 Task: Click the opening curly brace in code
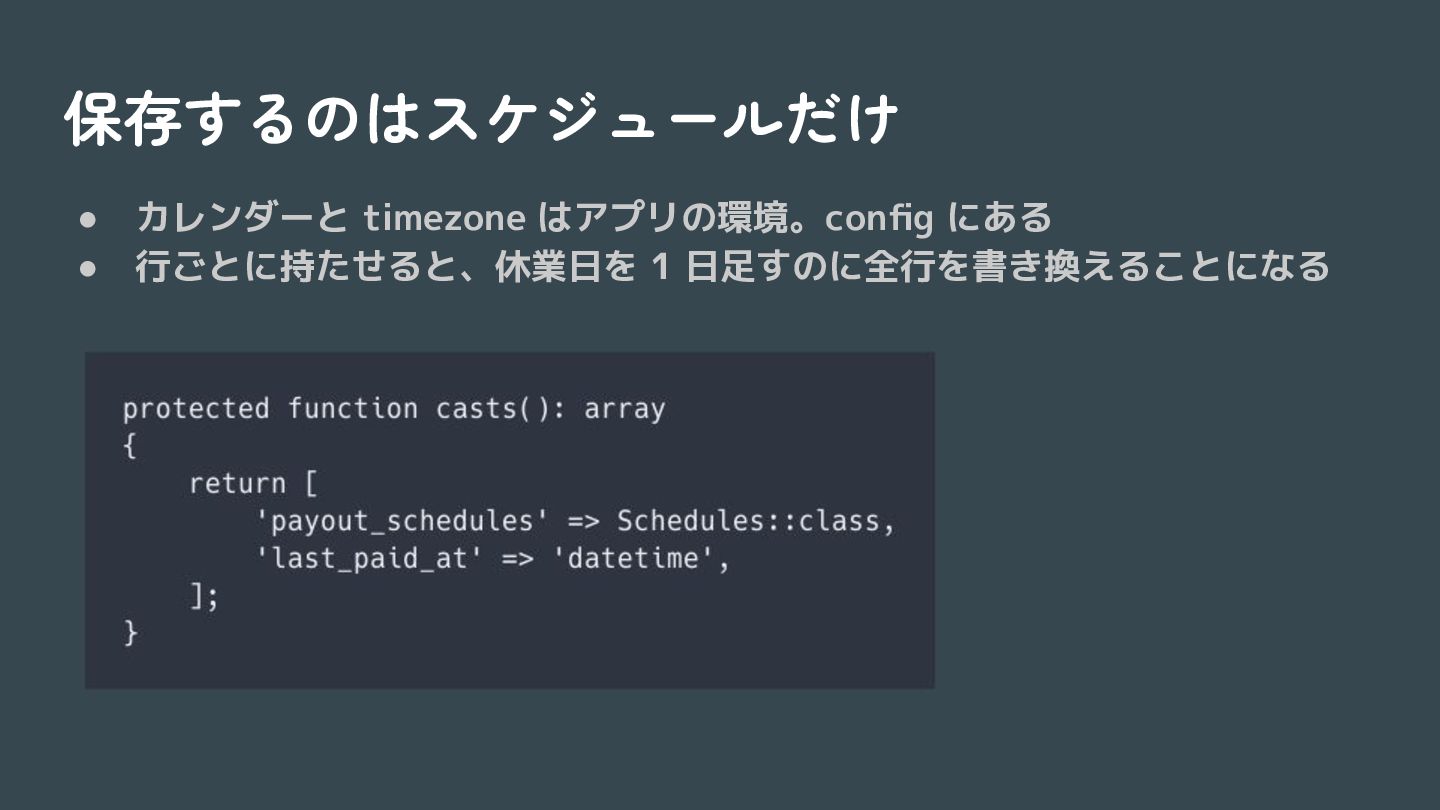[x=130, y=447]
